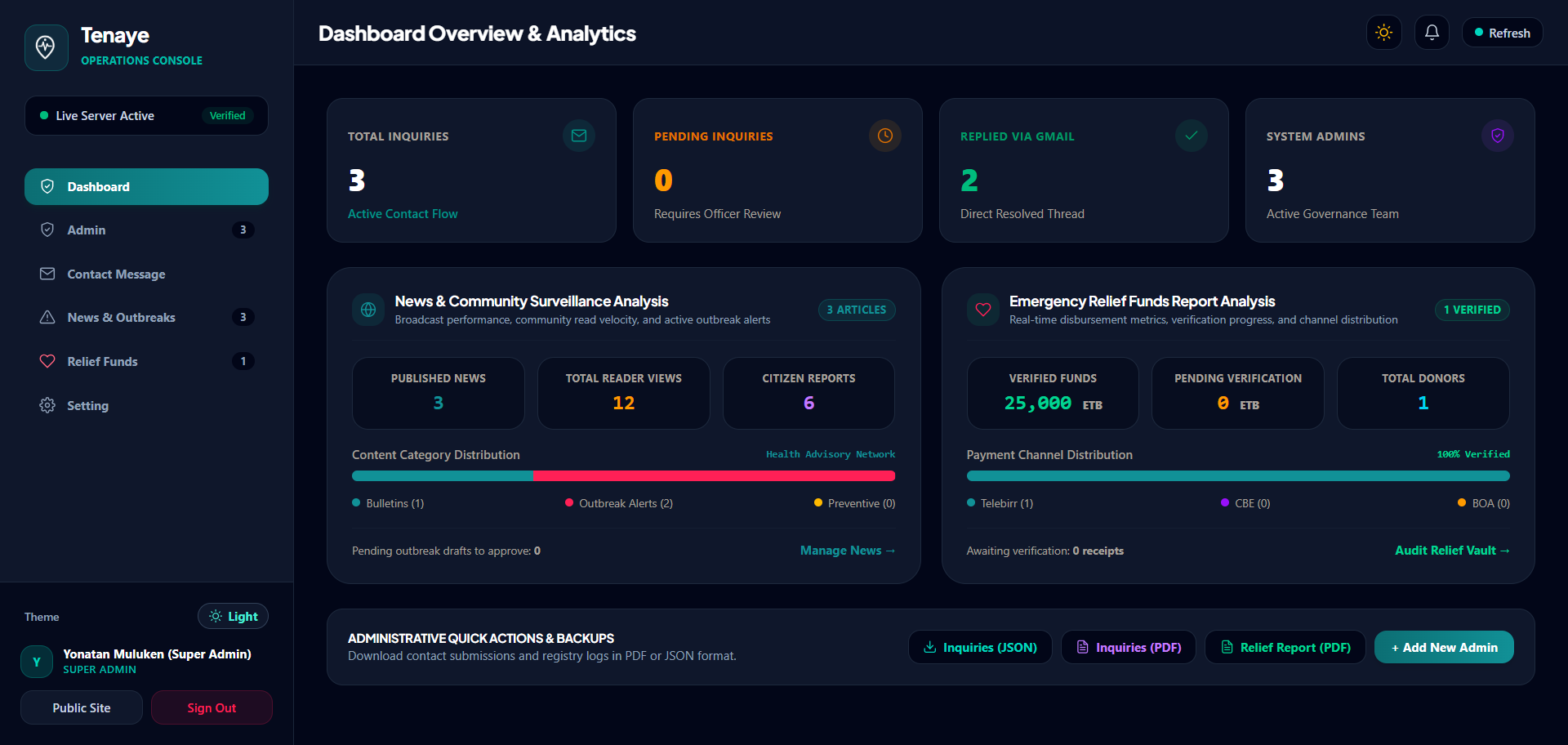This screenshot has width=1568, height=745.
Task: Click the Published News stat card
Action: (x=439, y=393)
